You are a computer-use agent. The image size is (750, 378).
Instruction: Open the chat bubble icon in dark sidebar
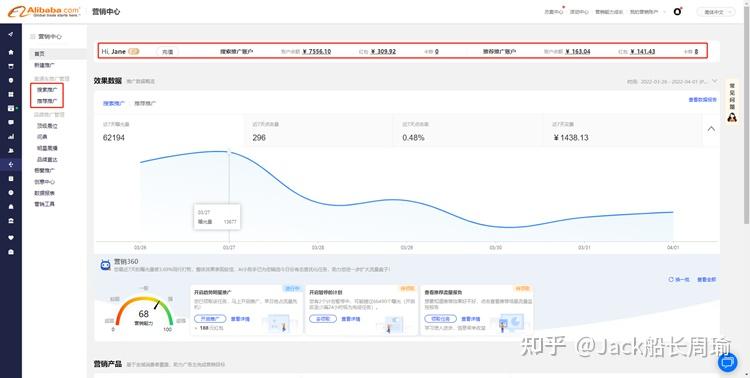11,122
